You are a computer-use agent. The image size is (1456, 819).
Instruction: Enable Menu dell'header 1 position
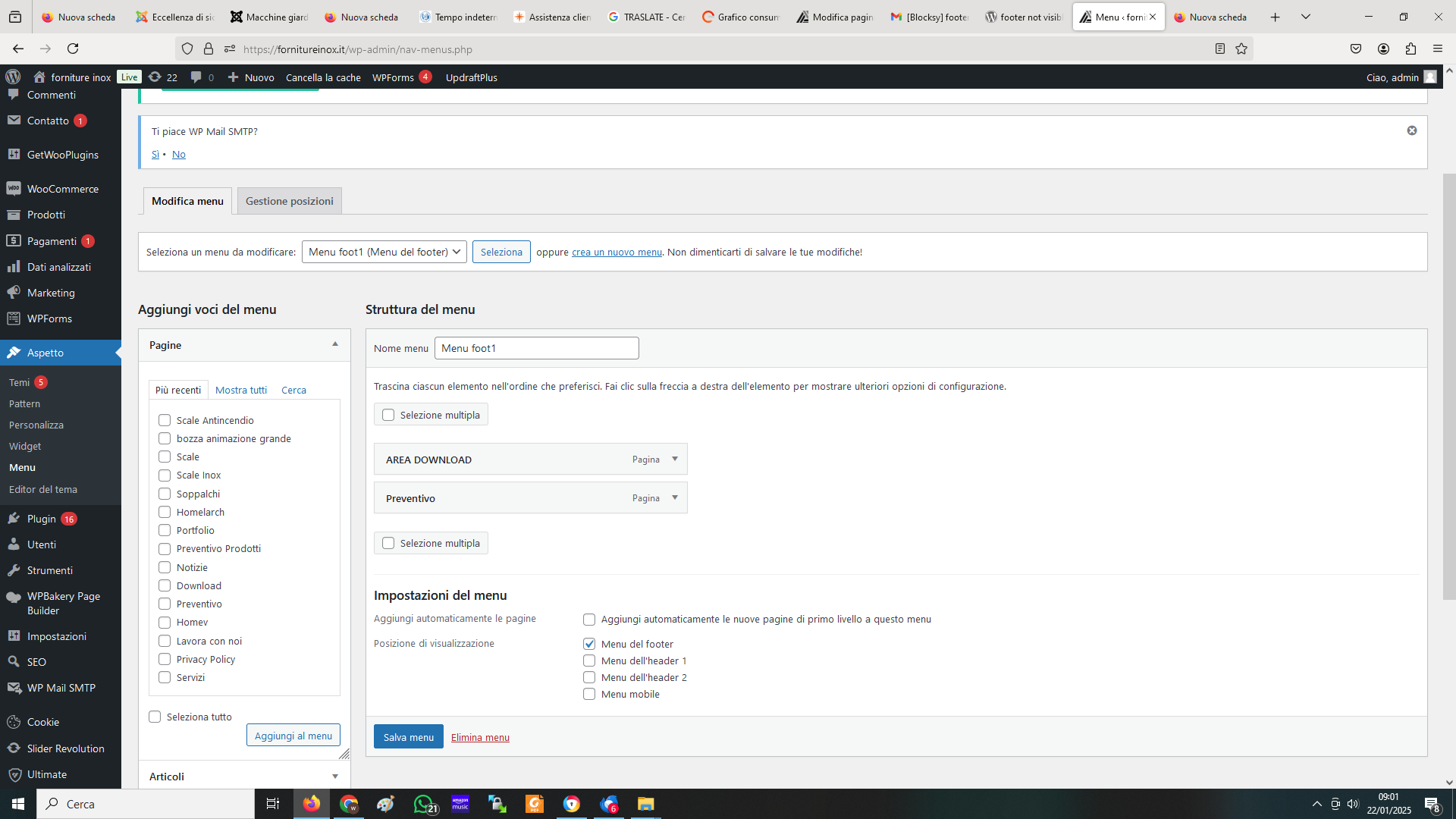tap(589, 661)
